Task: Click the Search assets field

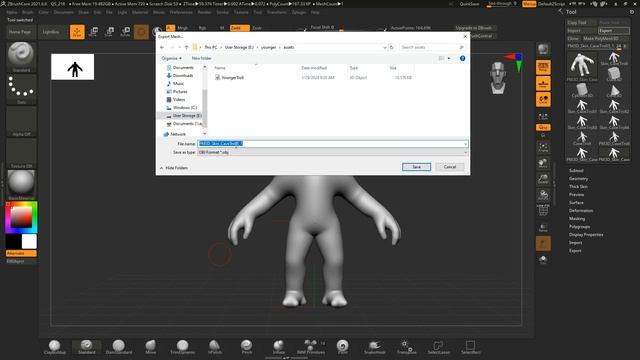Action: pos(433,47)
